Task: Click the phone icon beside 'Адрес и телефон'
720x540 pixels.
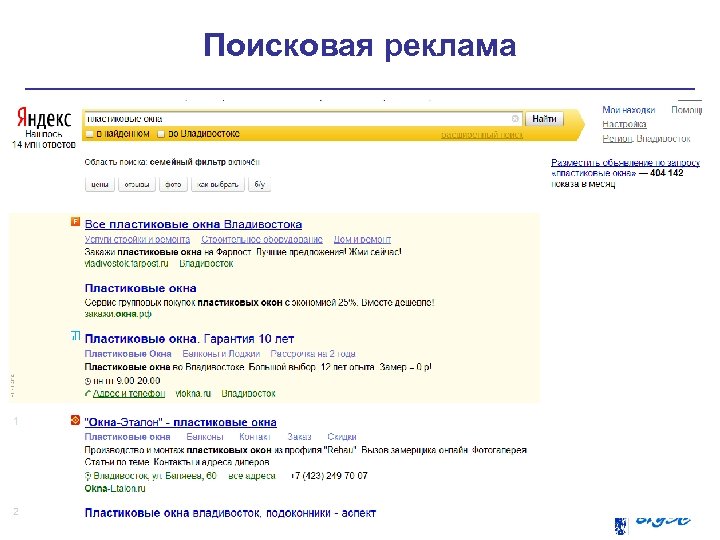Action: pos(88,394)
